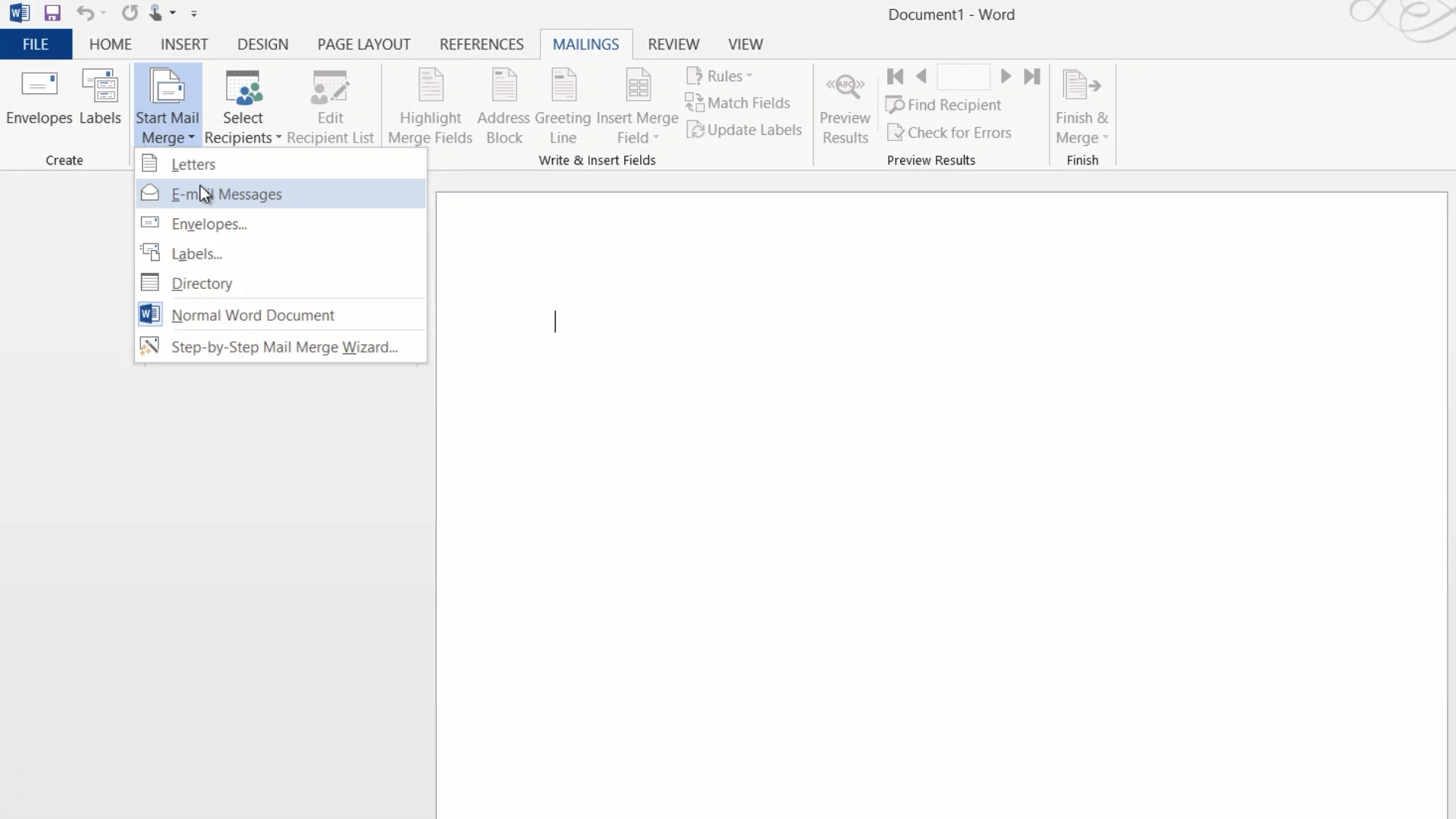
Task: Click the next record arrow
Action: 1006,77
